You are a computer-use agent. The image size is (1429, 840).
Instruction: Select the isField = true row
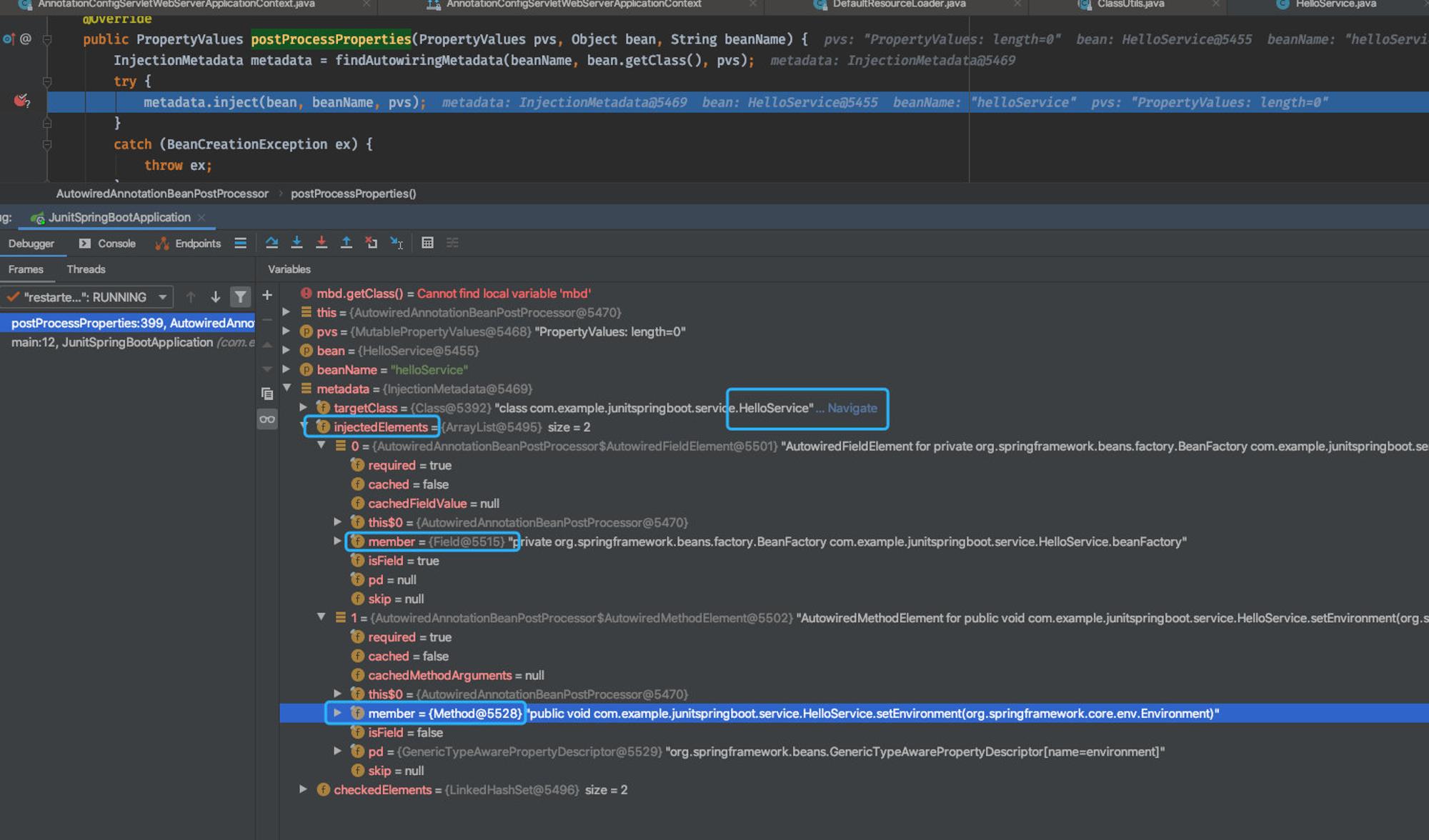point(854,560)
